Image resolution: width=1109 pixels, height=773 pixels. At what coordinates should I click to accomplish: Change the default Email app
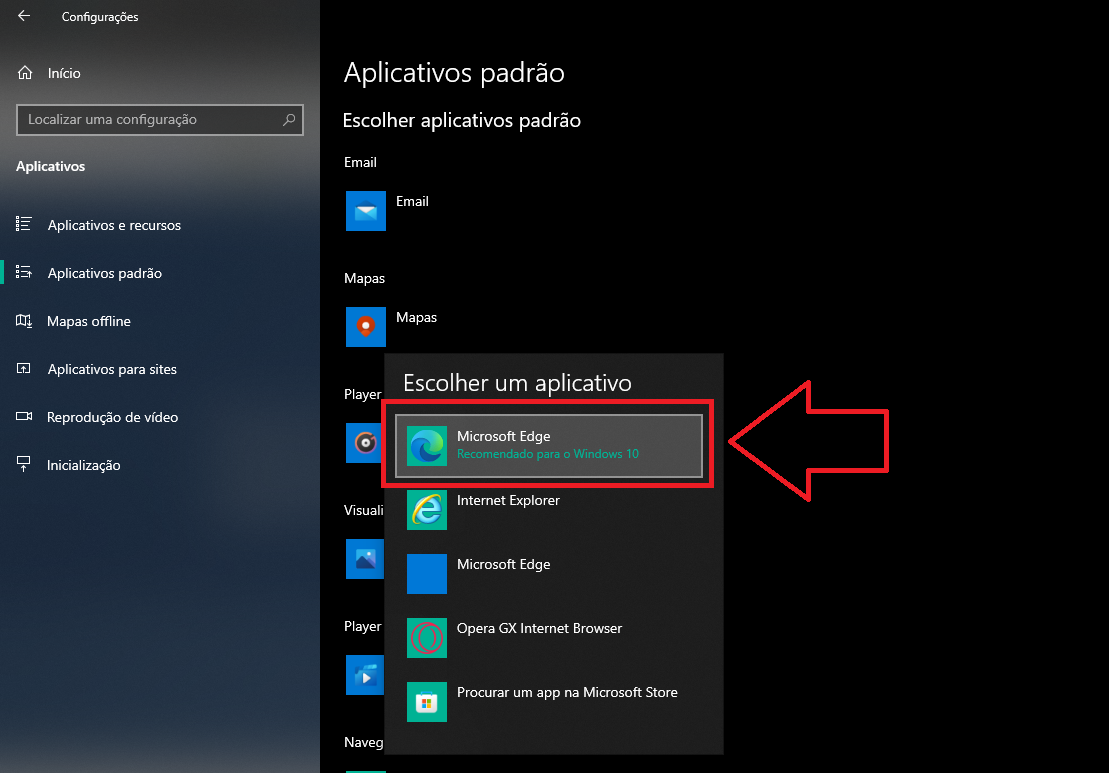412,202
